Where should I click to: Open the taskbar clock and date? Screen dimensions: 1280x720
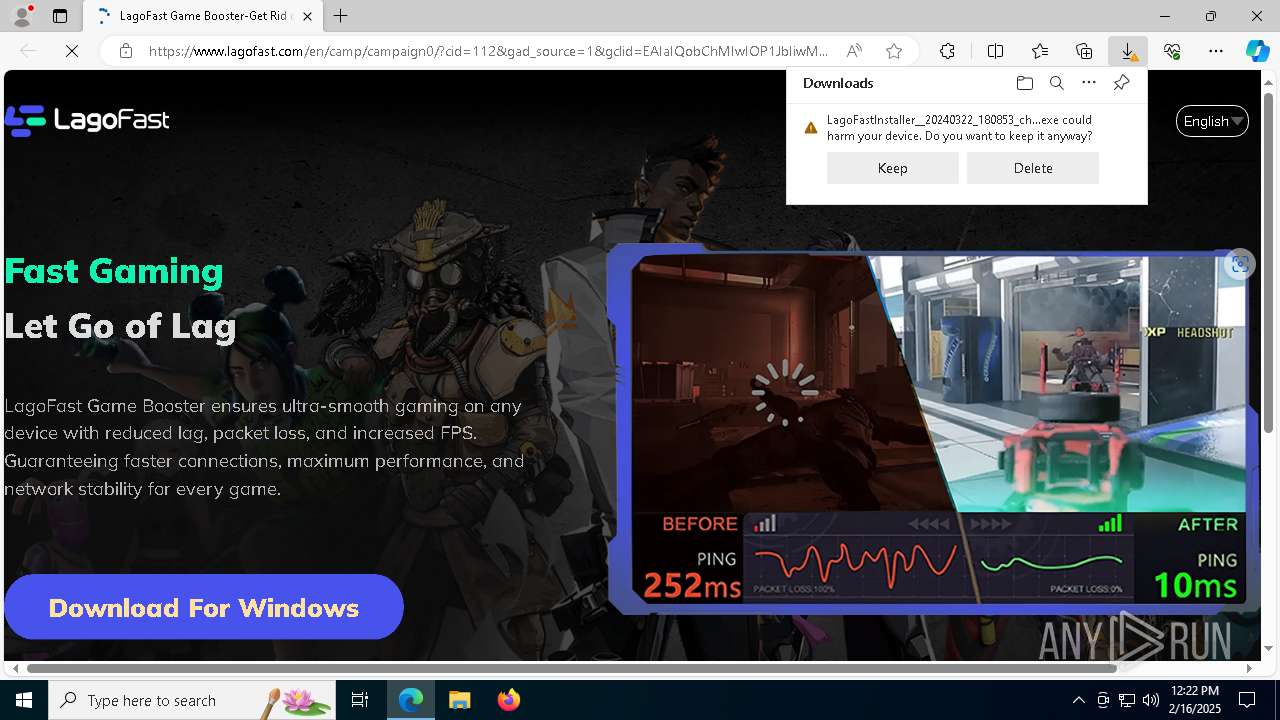[1194, 700]
